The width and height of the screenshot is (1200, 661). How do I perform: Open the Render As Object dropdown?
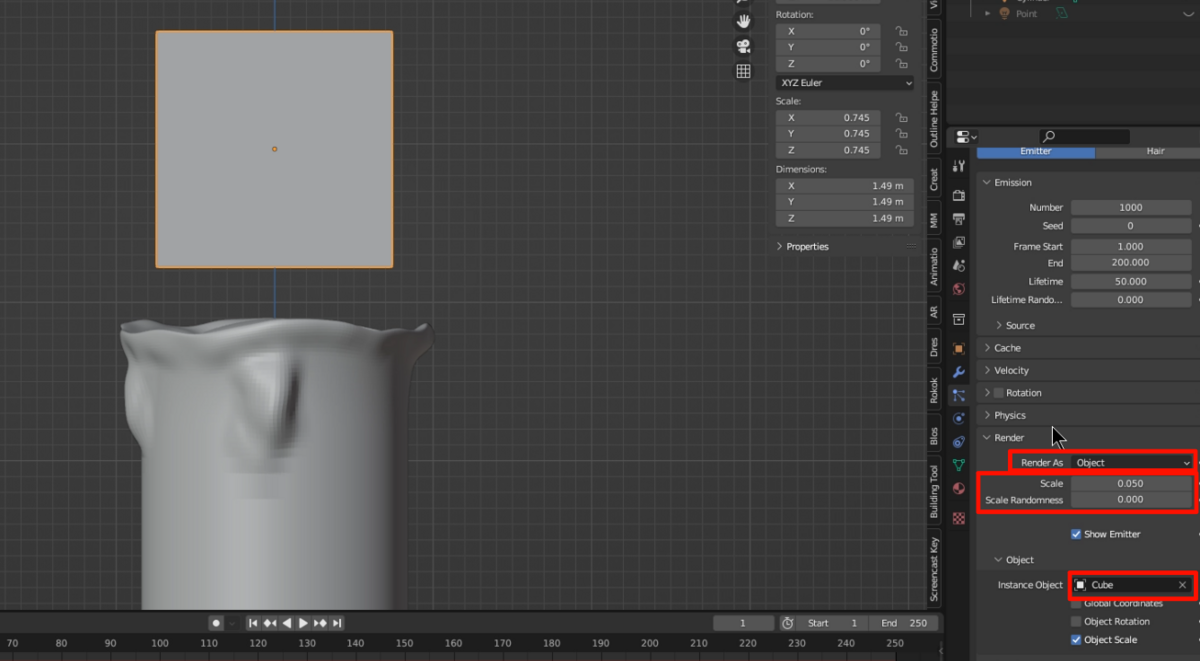click(x=1132, y=462)
